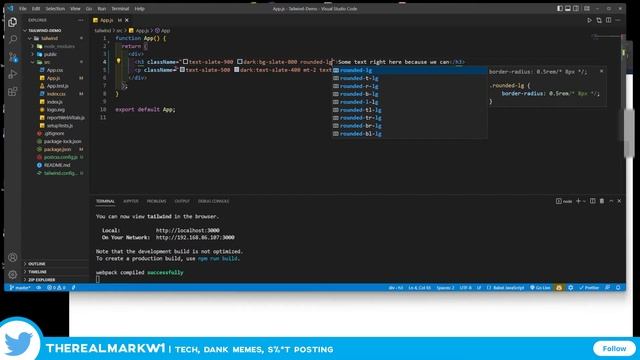Open the Source Control view
This screenshot has height=360, width=640.
pyautogui.click(x=13, y=57)
